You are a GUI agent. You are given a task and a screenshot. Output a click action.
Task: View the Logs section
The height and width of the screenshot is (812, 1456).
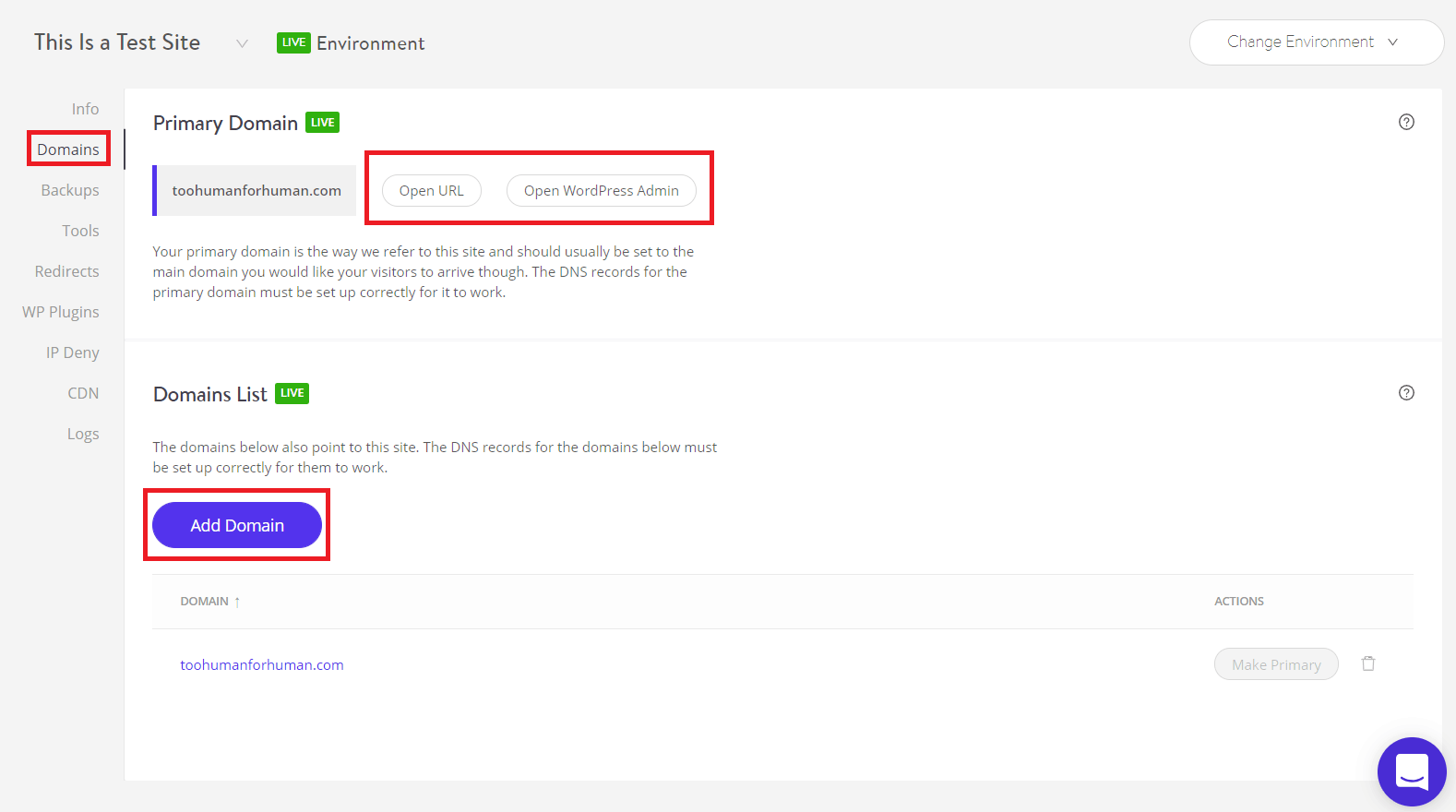point(83,434)
